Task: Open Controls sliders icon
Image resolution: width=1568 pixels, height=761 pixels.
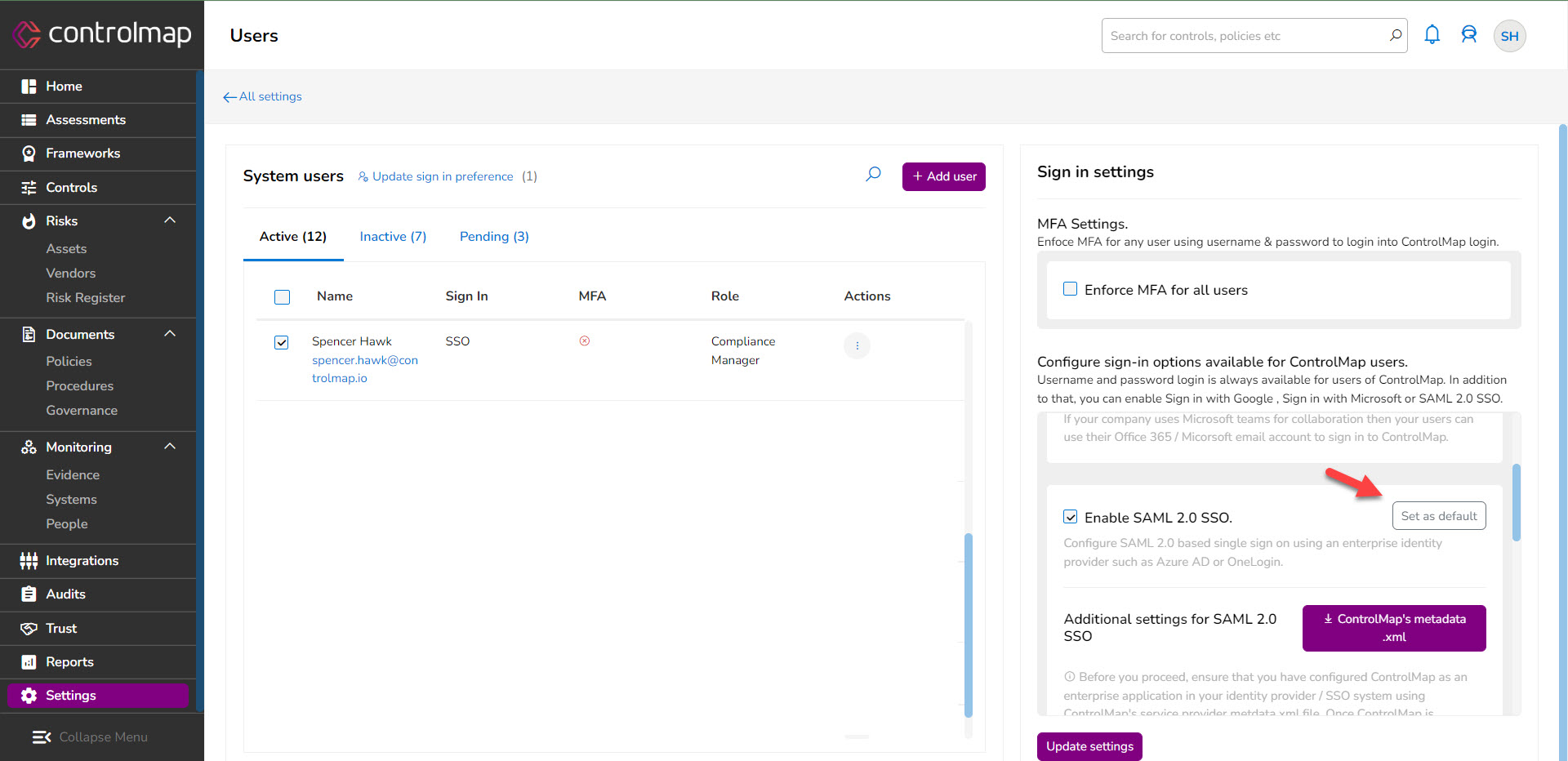Action: 29,188
